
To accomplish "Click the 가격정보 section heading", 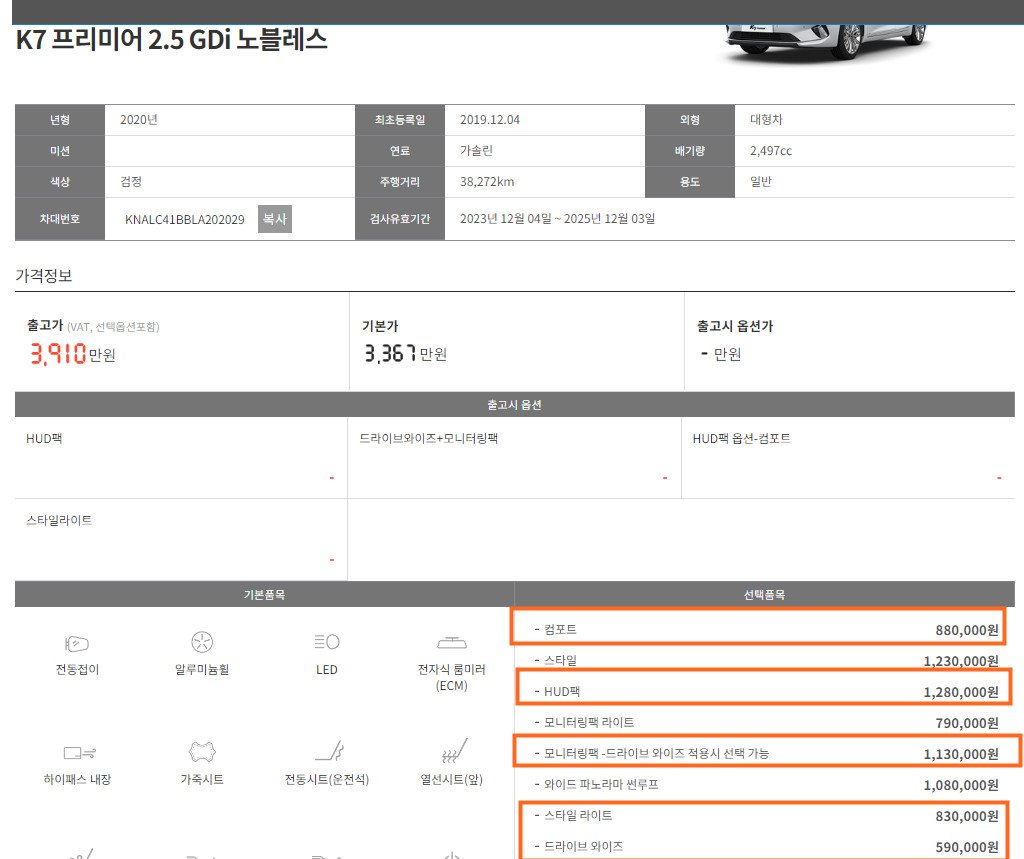I will pos(44,276).
